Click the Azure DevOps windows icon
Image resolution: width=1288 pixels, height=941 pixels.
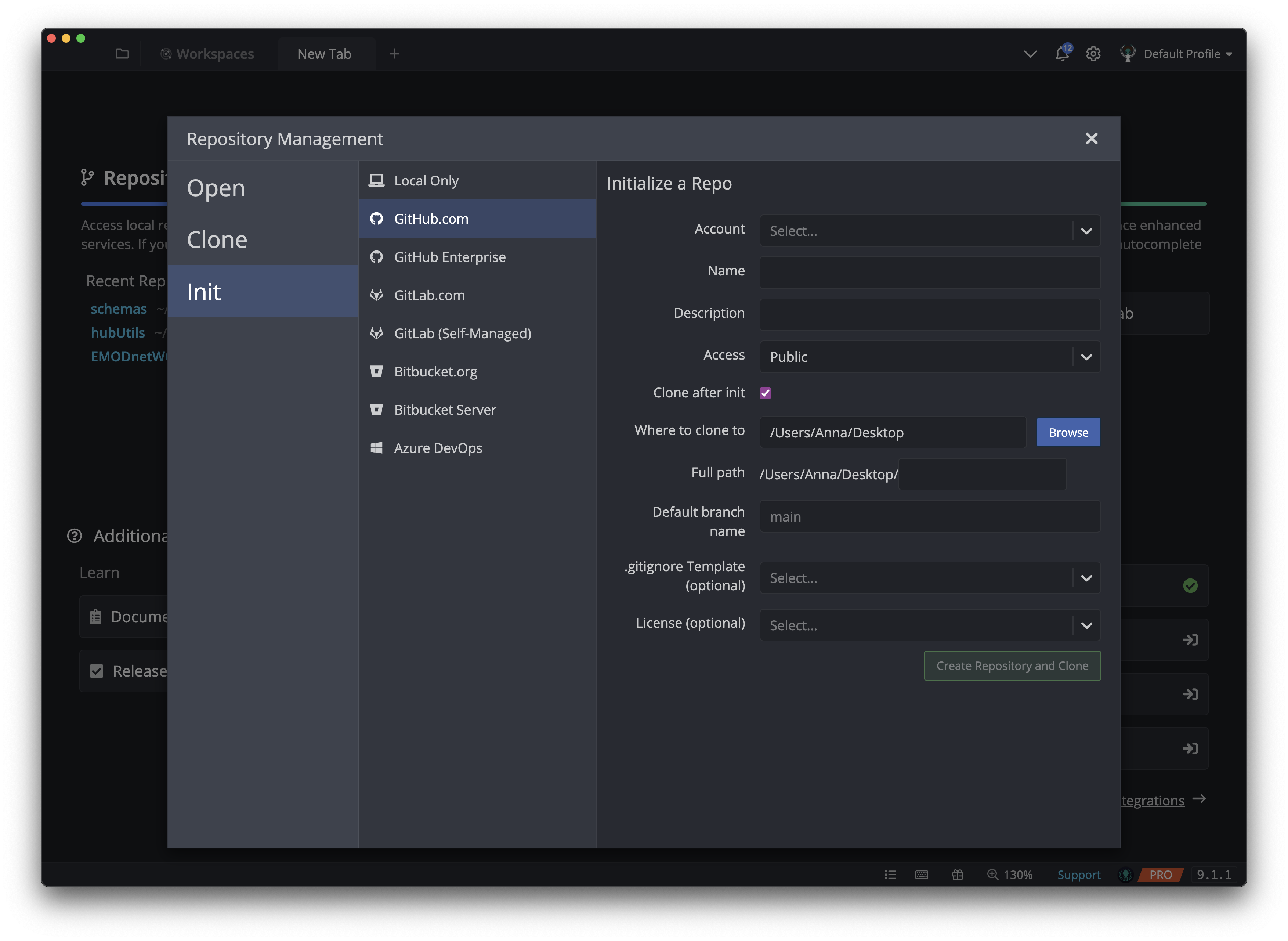(x=376, y=448)
